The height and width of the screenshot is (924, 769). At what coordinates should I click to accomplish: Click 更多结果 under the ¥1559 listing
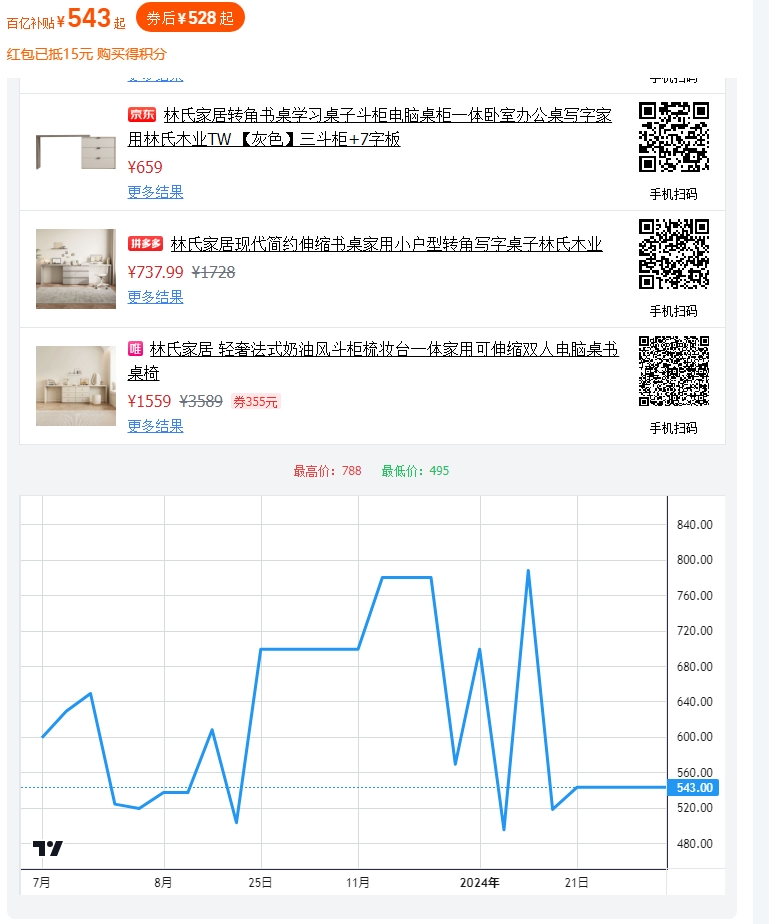(x=156, y=426)
